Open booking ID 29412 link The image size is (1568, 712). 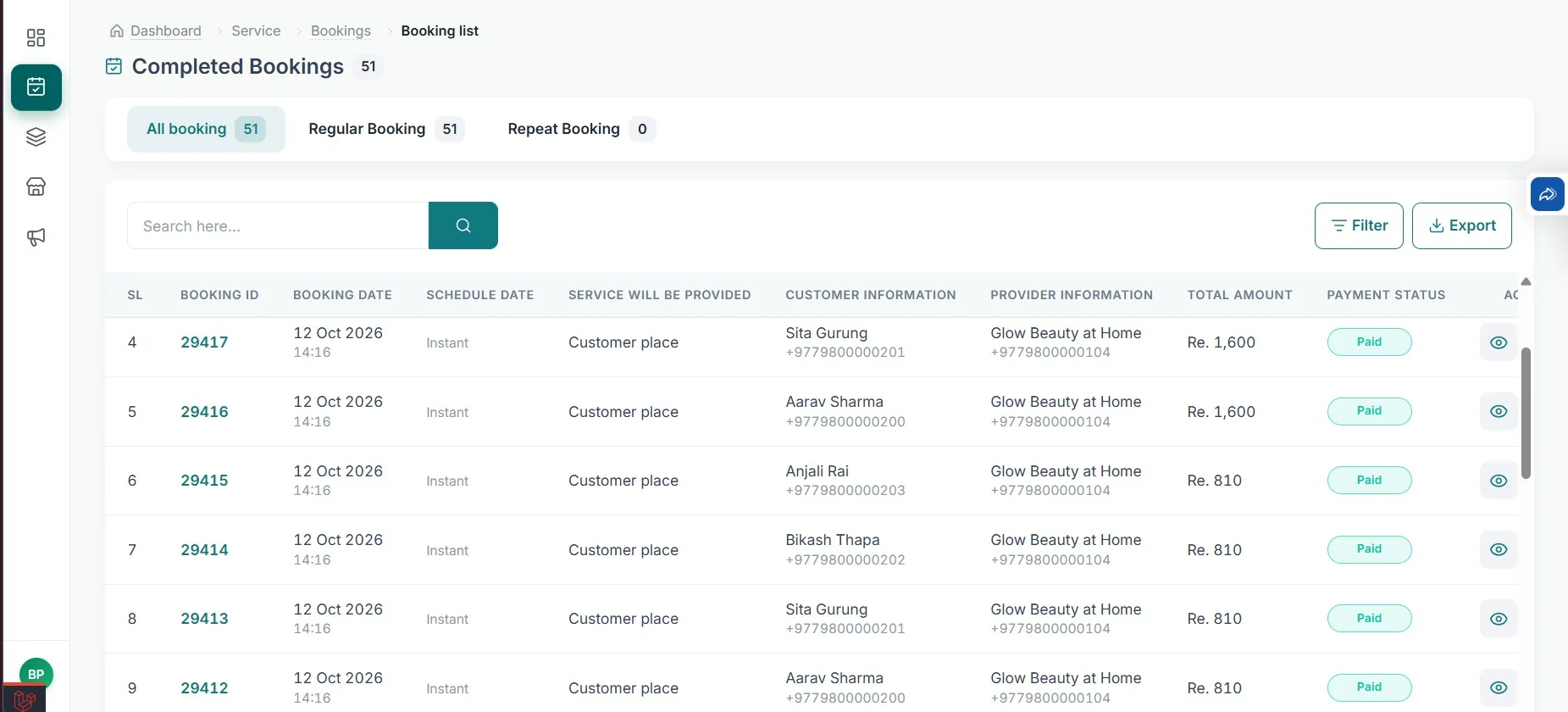204,688
